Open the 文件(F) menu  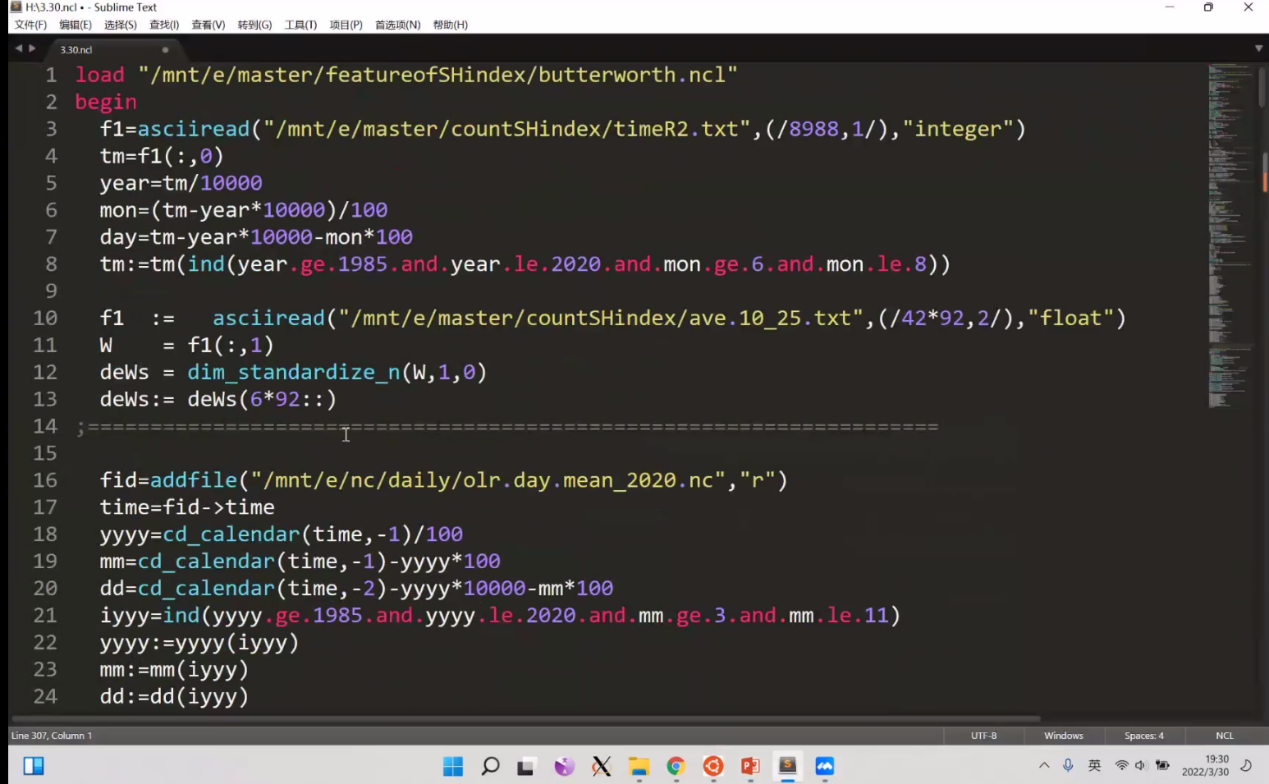click(30, 24)
